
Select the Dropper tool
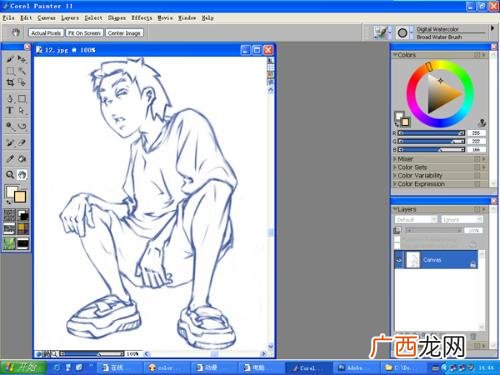coord(10,159)
